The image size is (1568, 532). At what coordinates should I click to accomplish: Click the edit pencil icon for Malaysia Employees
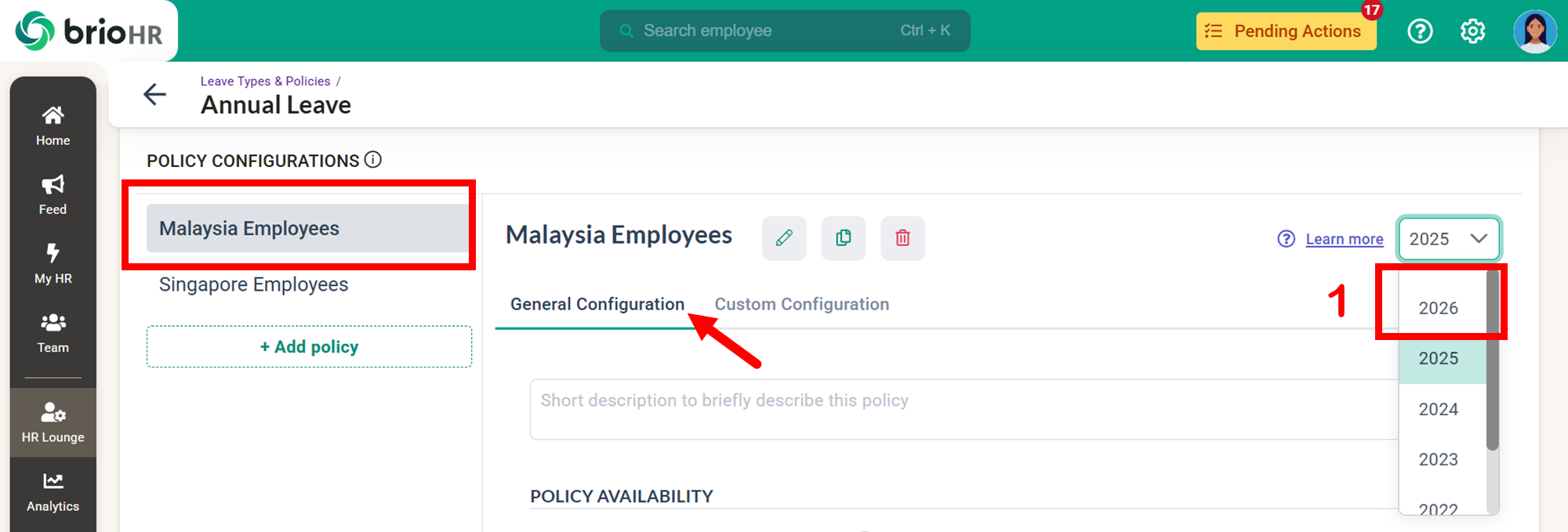point(784,238)
